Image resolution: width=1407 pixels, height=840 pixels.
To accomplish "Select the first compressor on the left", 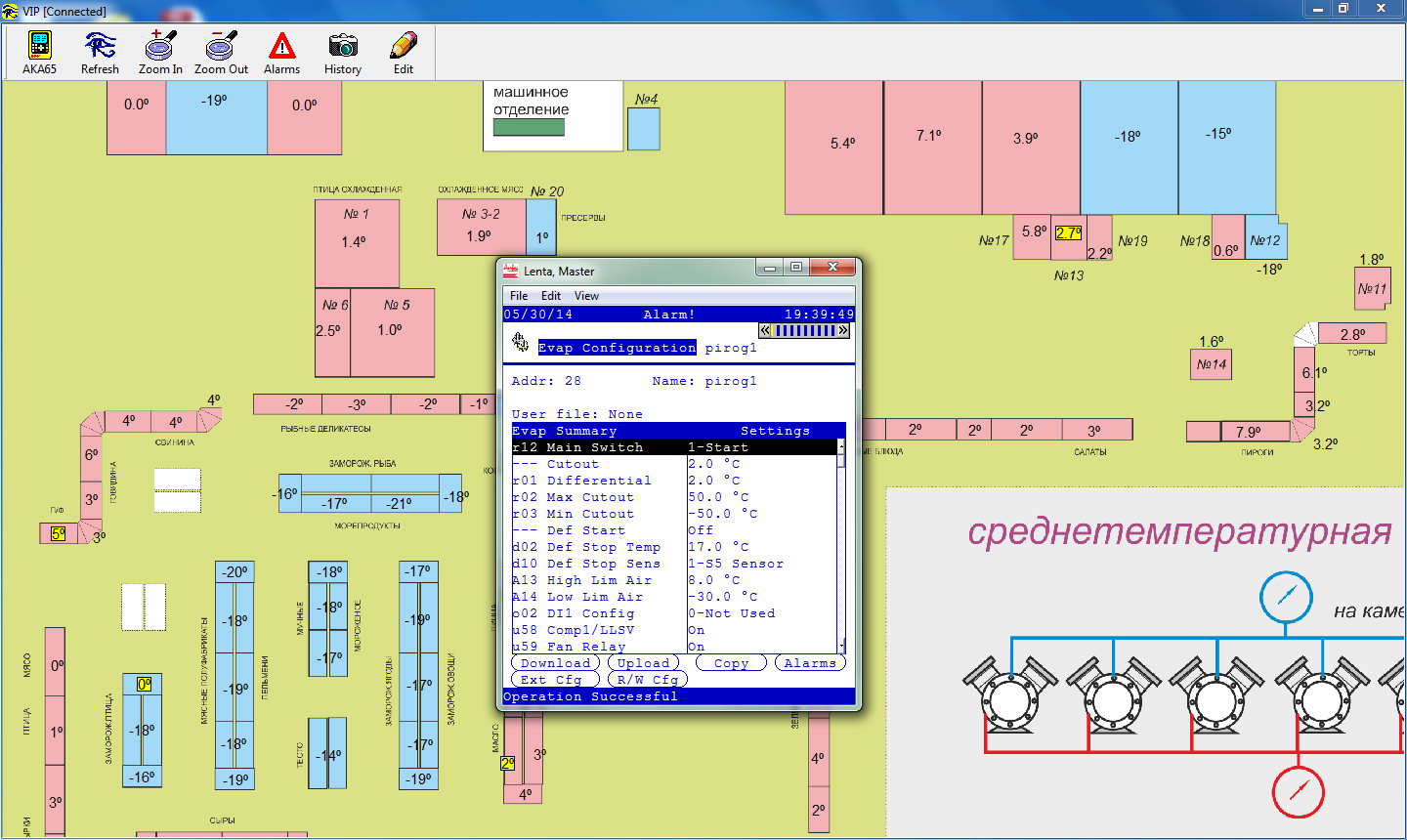I will coord(1008,697).
